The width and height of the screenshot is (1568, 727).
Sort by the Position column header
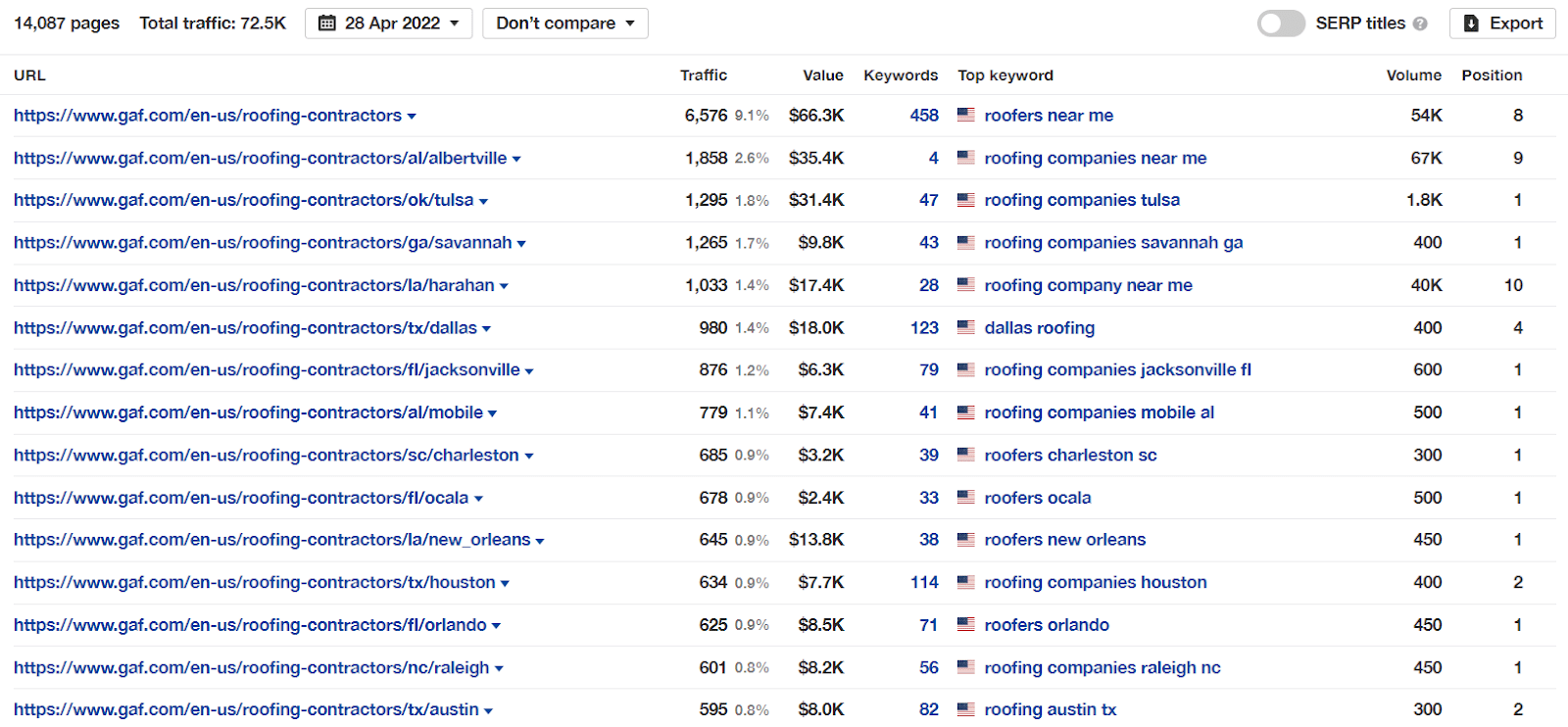pos(1492,75)
